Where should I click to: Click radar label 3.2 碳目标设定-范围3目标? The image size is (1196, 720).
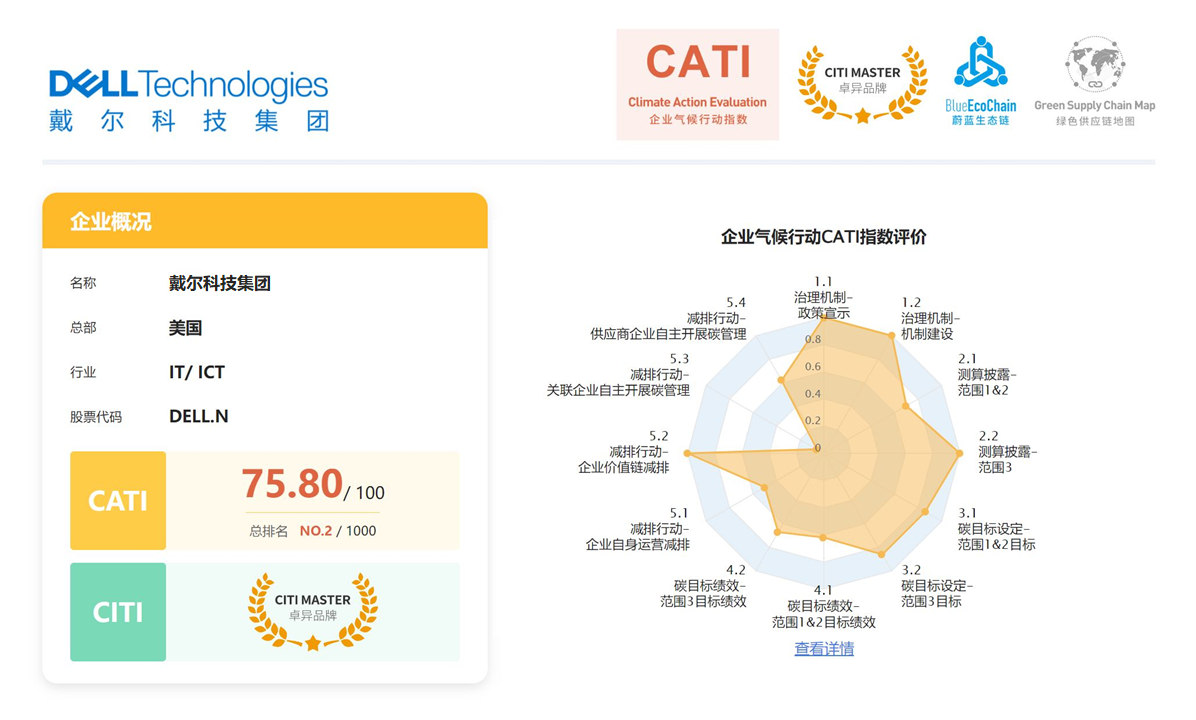[937, 586]
